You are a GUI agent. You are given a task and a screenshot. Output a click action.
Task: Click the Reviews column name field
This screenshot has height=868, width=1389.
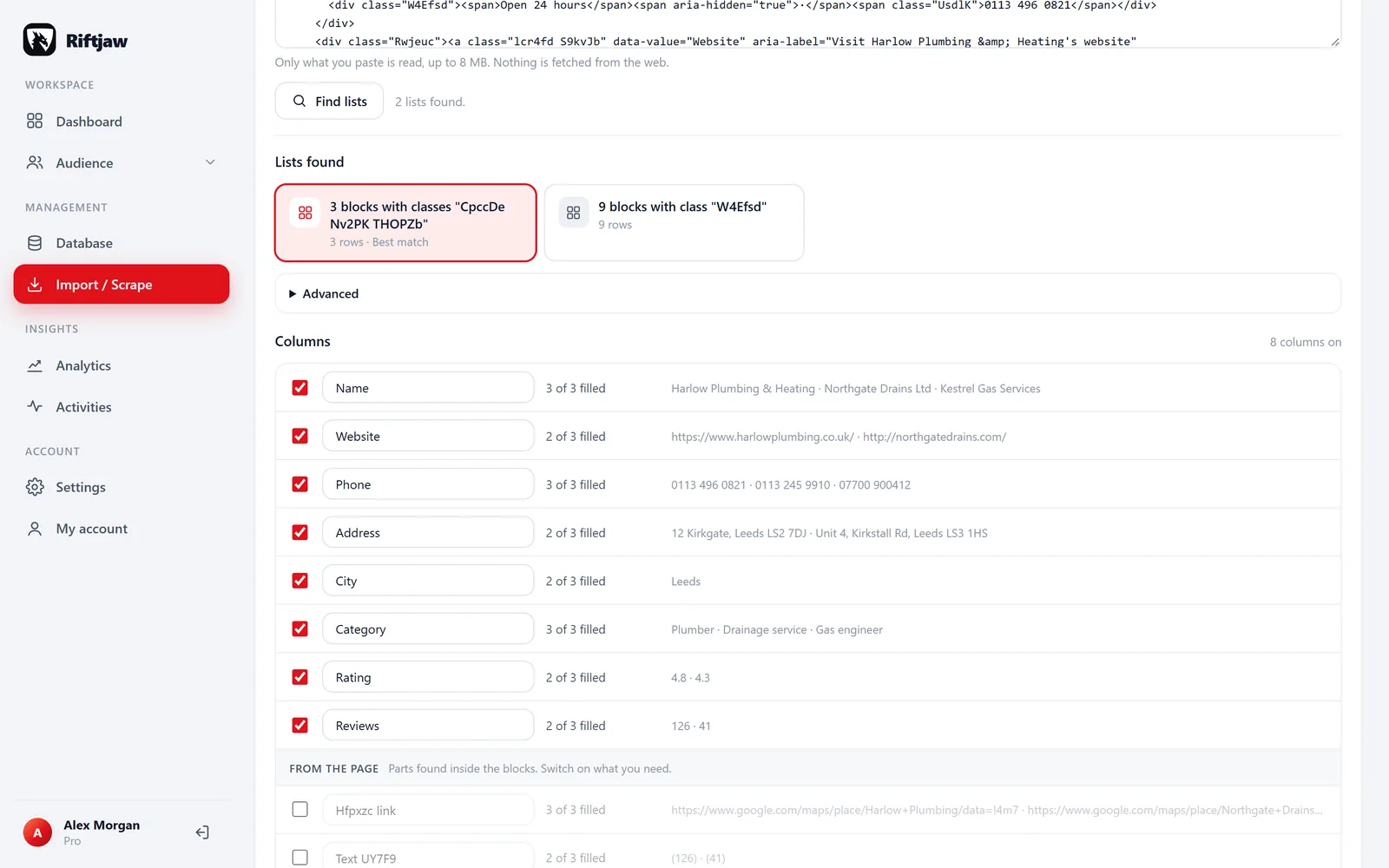point(428,725)
